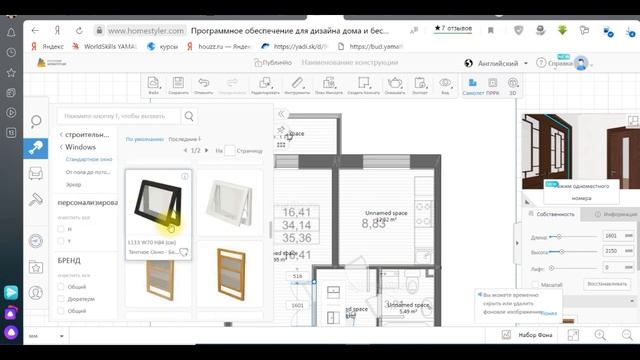Viewport: 640px width, 360px height.
Task: Switch to the 2D plan view mode
Action: (473, 86)
